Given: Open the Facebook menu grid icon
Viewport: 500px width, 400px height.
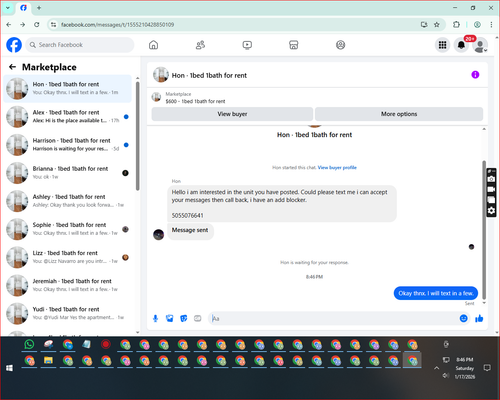Looking at the screenshot, I should point(442,45).
